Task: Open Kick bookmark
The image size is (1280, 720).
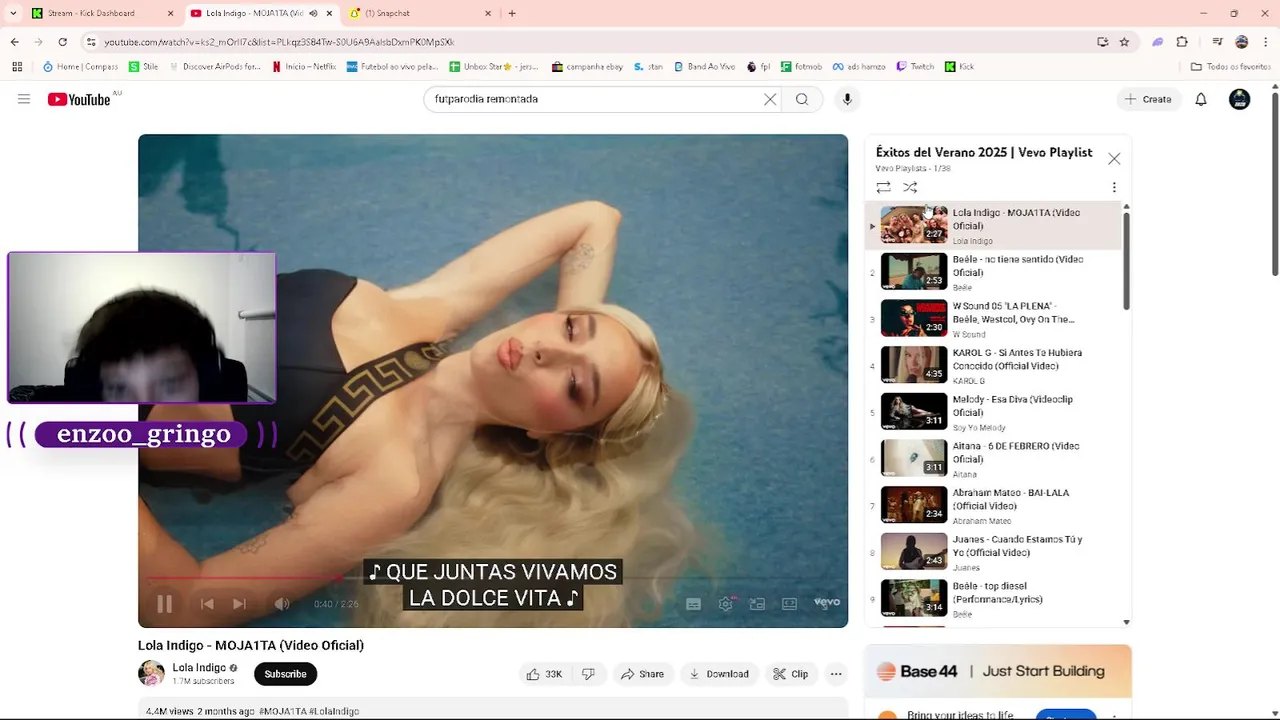Action: tap(959, 67)
